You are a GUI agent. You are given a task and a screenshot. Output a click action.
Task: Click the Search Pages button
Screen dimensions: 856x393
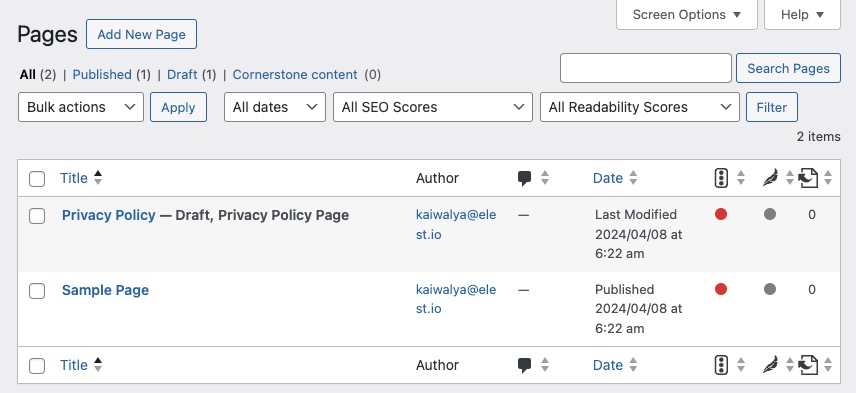[788, 68]
